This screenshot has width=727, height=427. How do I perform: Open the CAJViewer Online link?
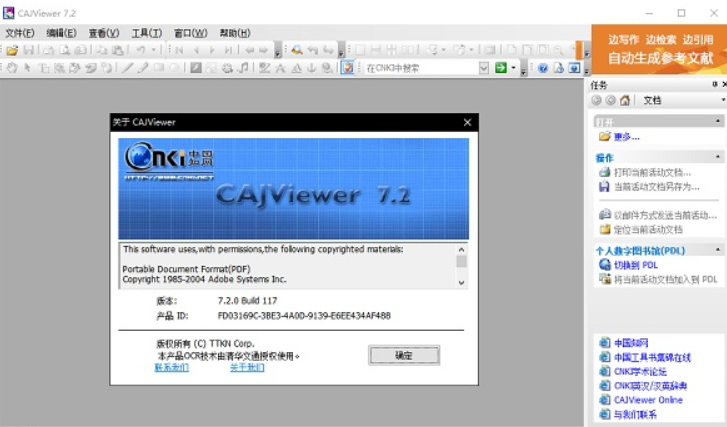(x=648, y=400)
